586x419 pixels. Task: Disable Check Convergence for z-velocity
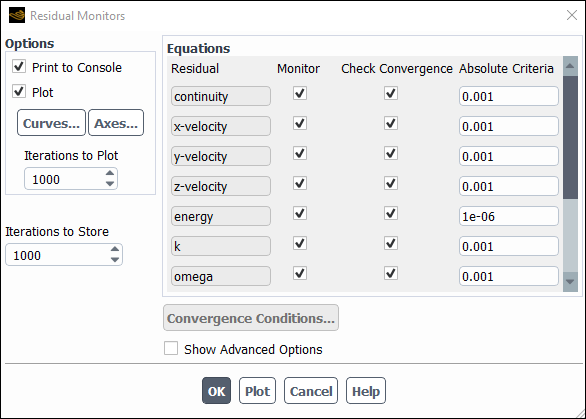pos(391,183)
